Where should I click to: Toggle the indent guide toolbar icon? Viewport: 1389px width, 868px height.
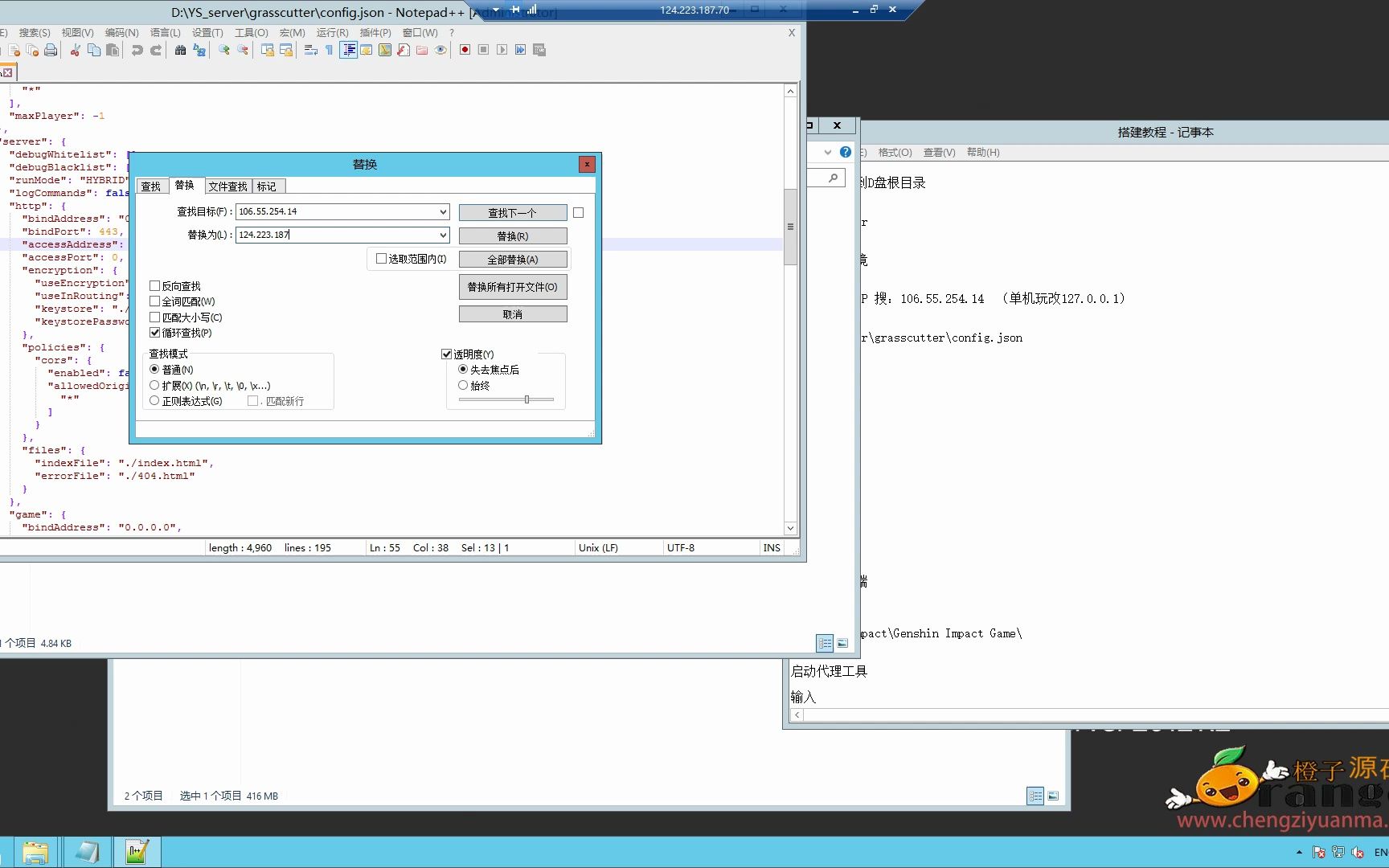348,50
